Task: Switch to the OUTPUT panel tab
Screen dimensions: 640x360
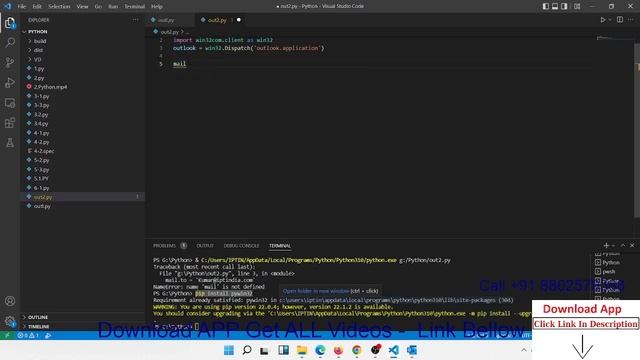Action: [205, 245]
